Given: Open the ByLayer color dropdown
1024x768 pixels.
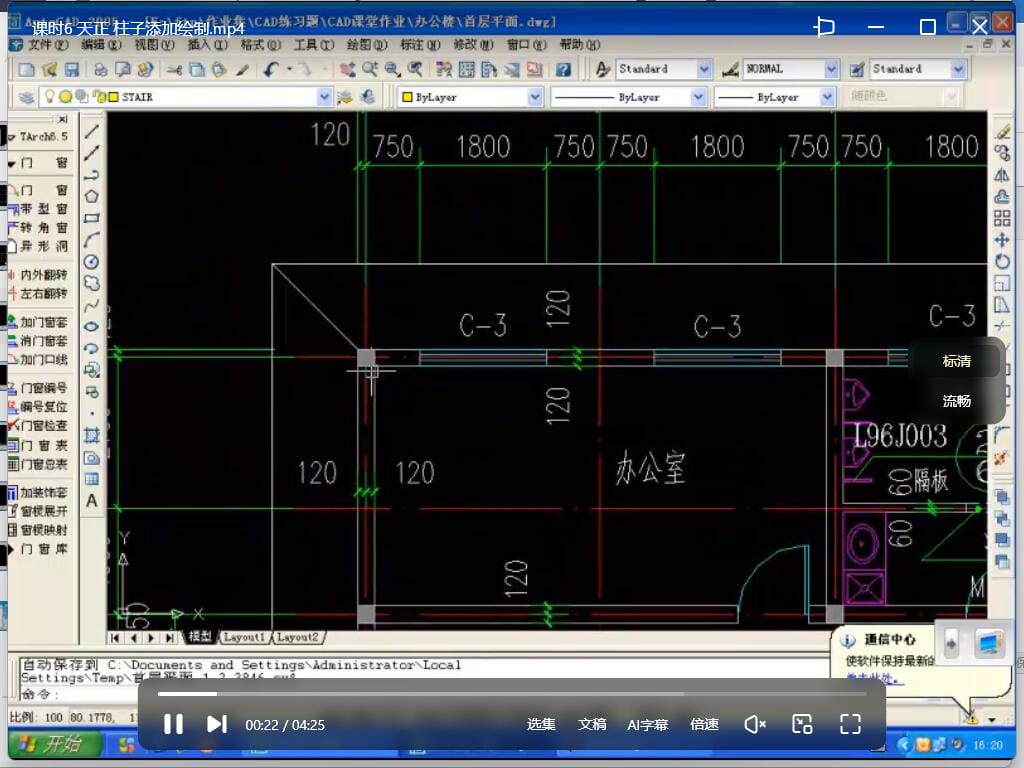Looking at the screenshot, I should pyautogui.click(x=534, y=97).
